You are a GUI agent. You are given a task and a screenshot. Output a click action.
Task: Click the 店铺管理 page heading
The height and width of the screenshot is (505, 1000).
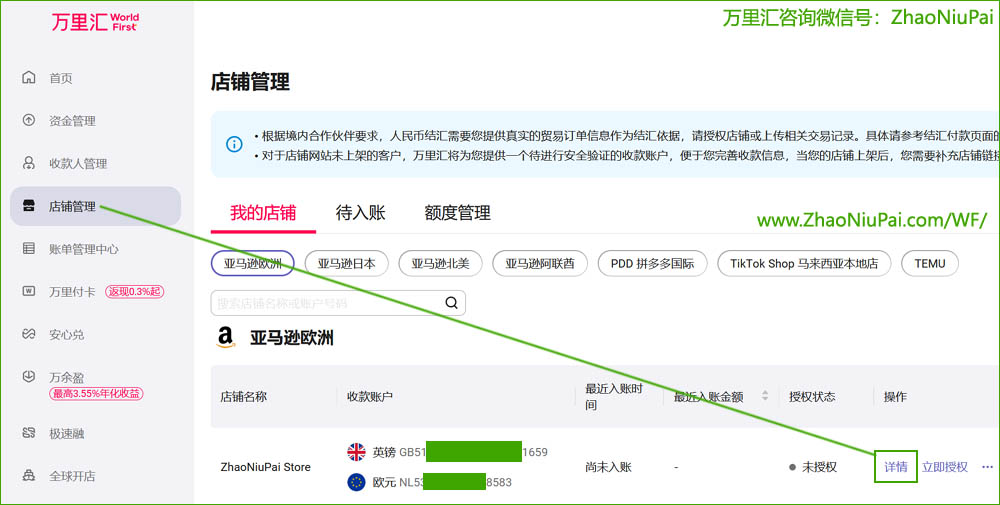pos(250,82)
